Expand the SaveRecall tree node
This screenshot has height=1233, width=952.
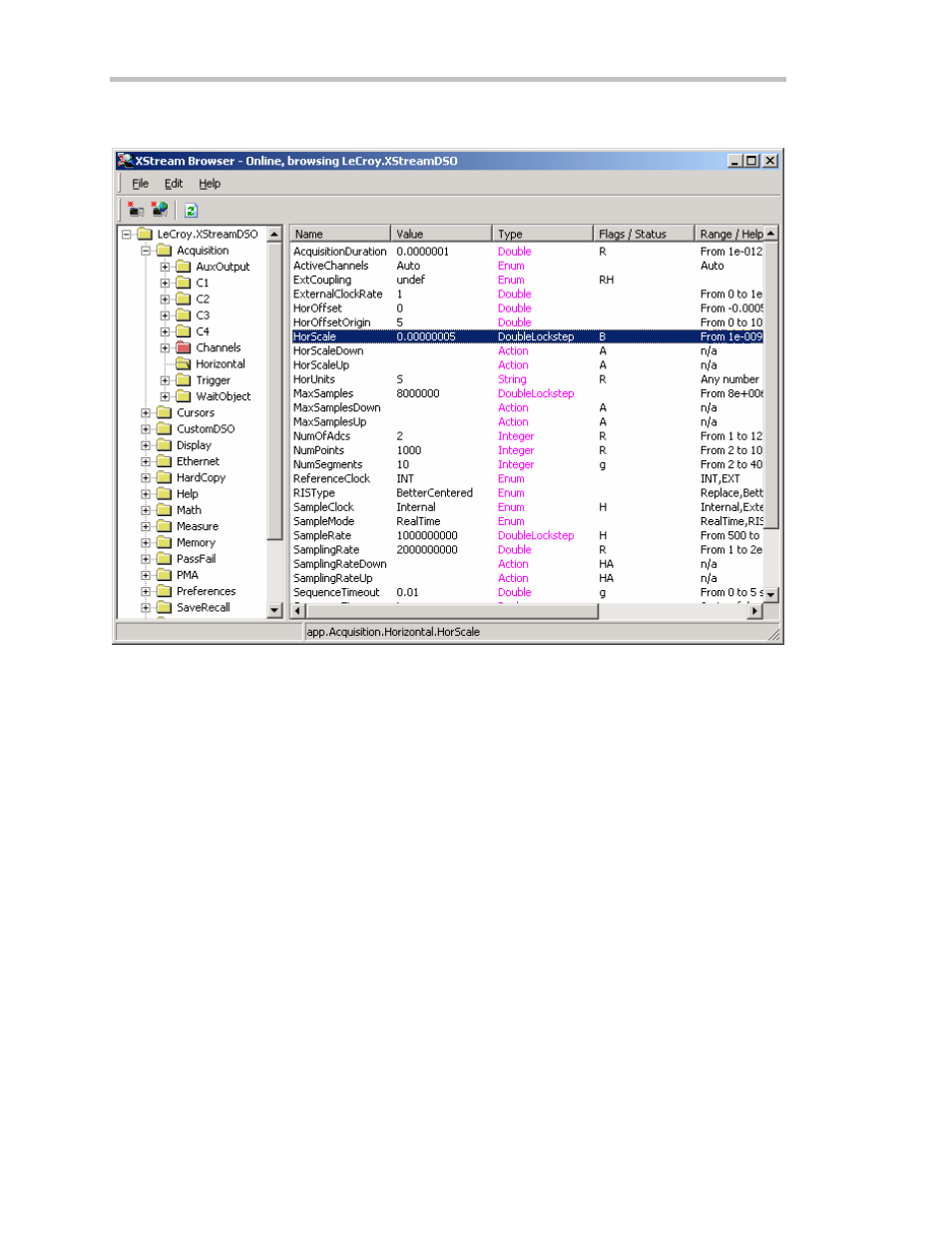tap(146, 607)
